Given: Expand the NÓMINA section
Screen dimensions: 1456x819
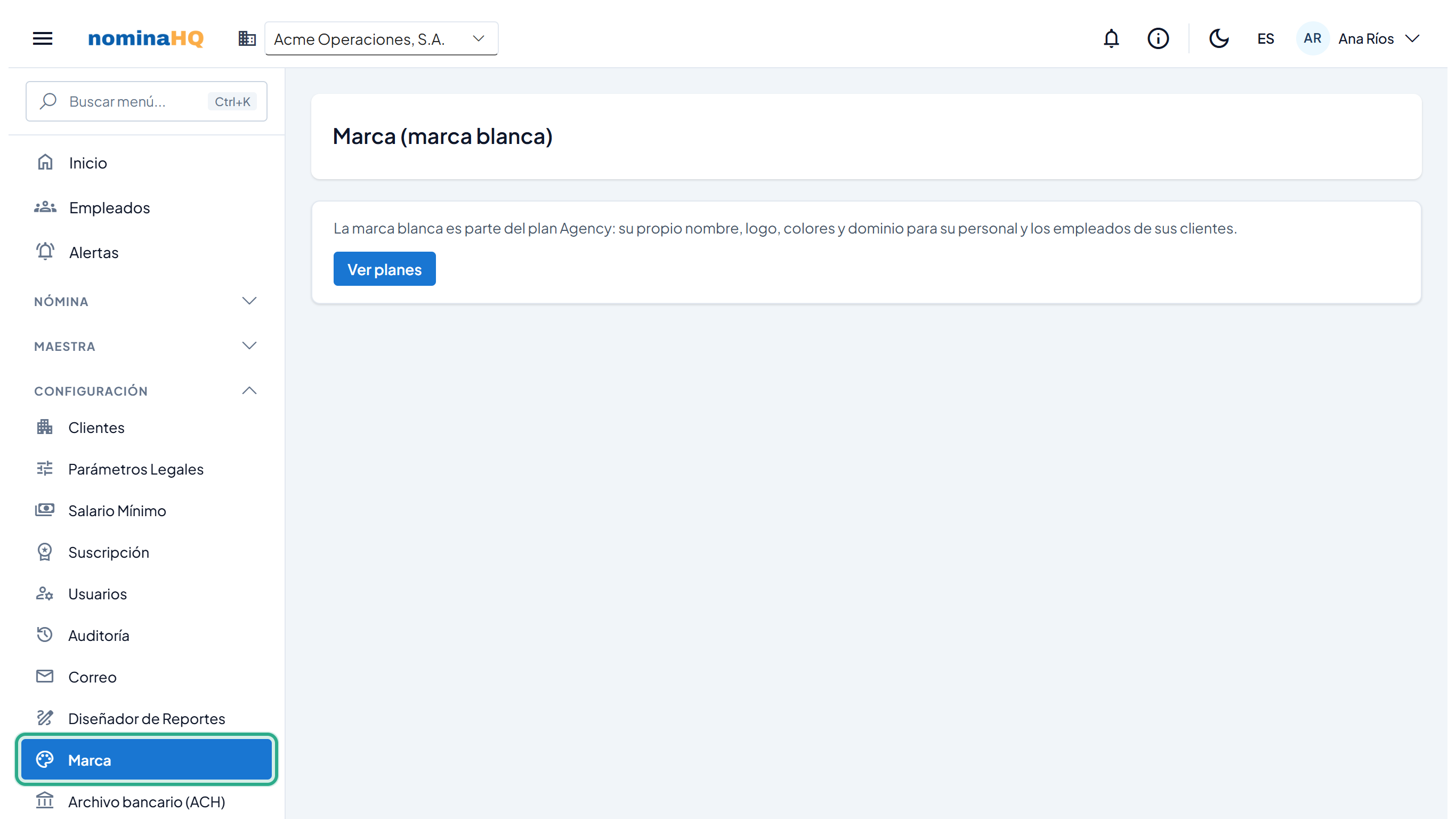Looking at the screenshot, I should point(146,301).
